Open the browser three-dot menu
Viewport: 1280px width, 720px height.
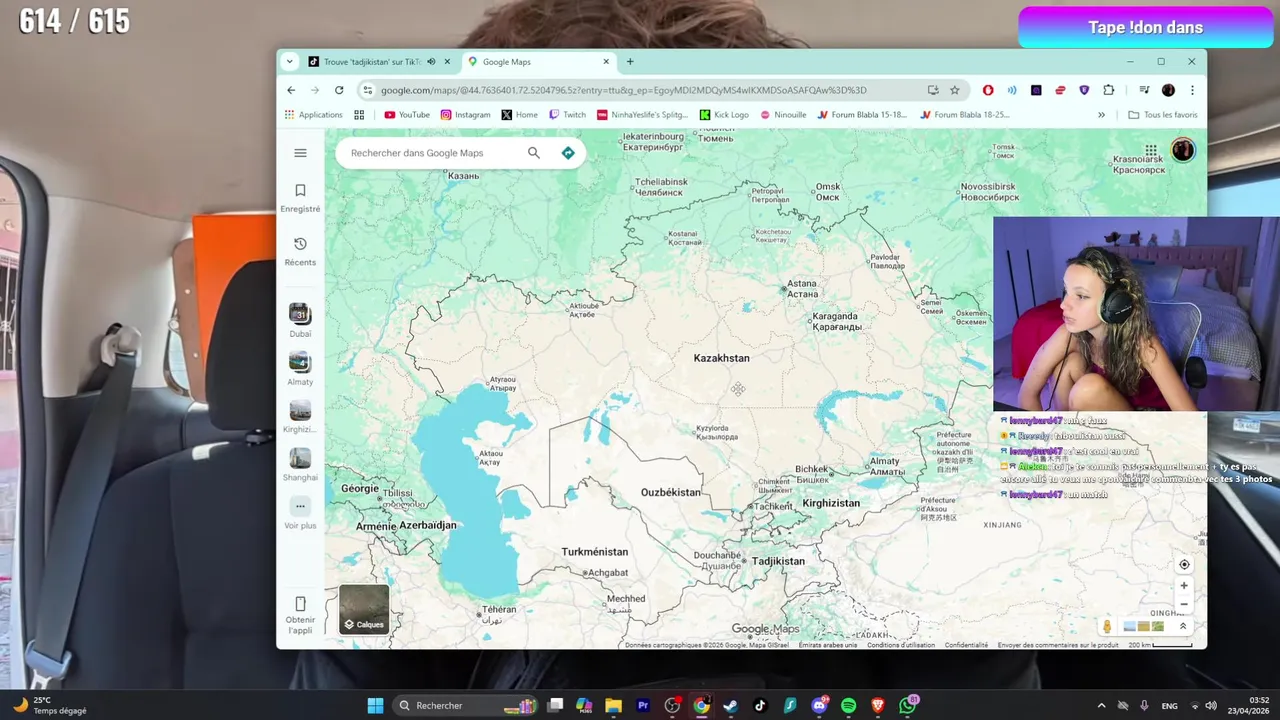[x=1192, y=90]
